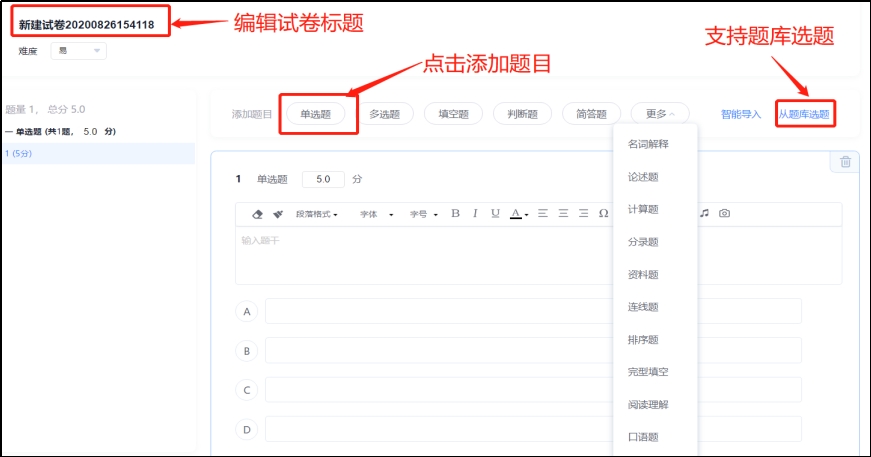Click the font color A icon
The image size is (871, 457).
(515, 213)
